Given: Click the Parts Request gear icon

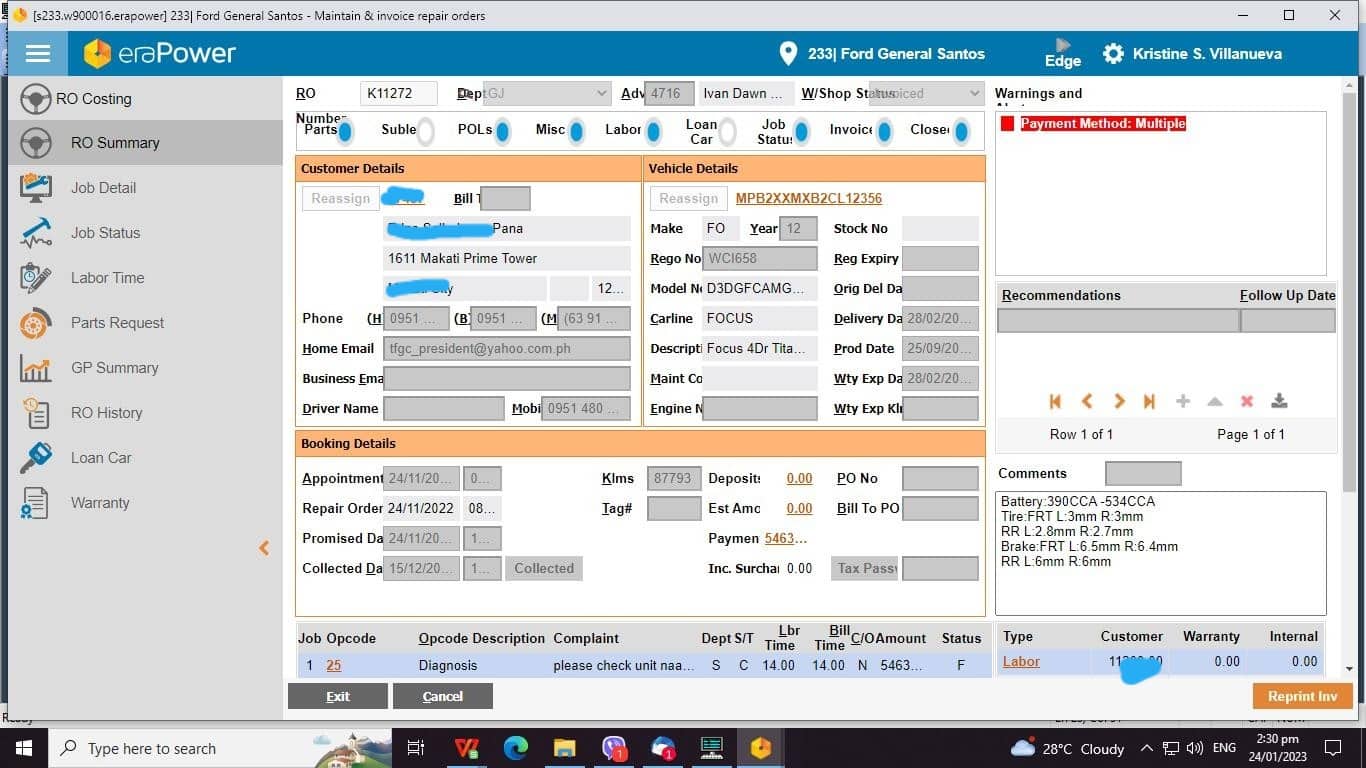Looking at the screenshot, I should [36, 323].
